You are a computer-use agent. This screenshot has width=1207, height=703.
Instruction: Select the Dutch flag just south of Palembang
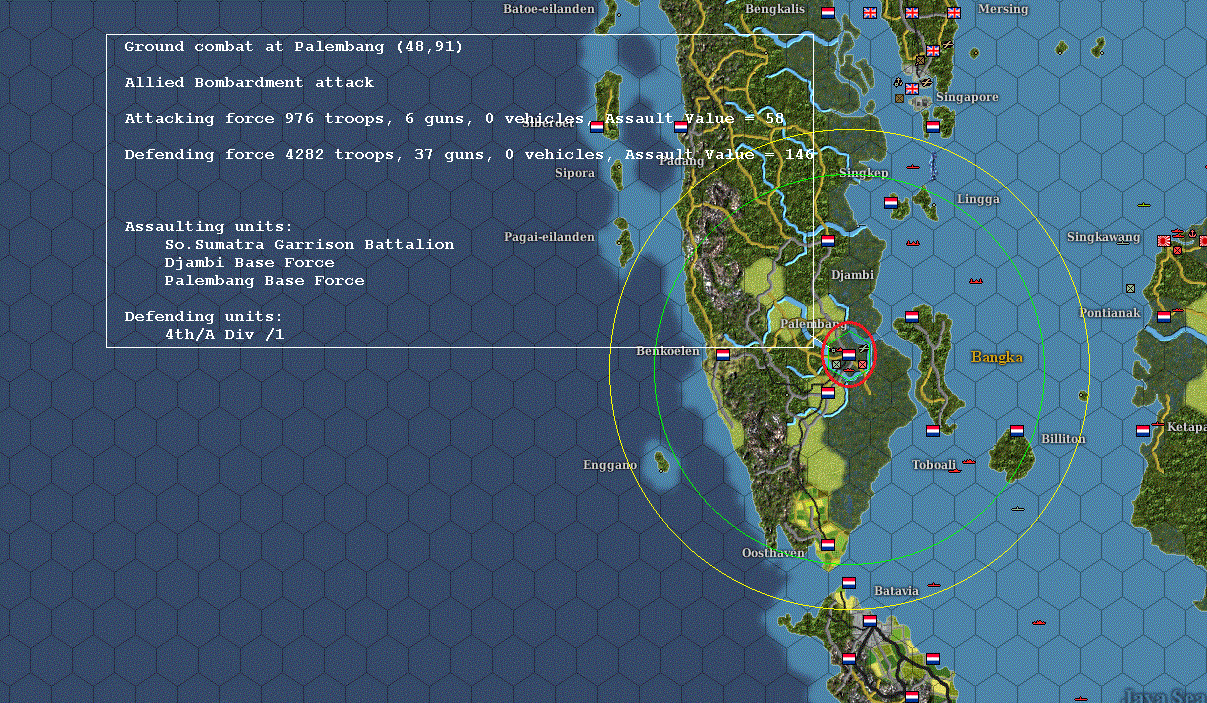click(x=828, y=392)
